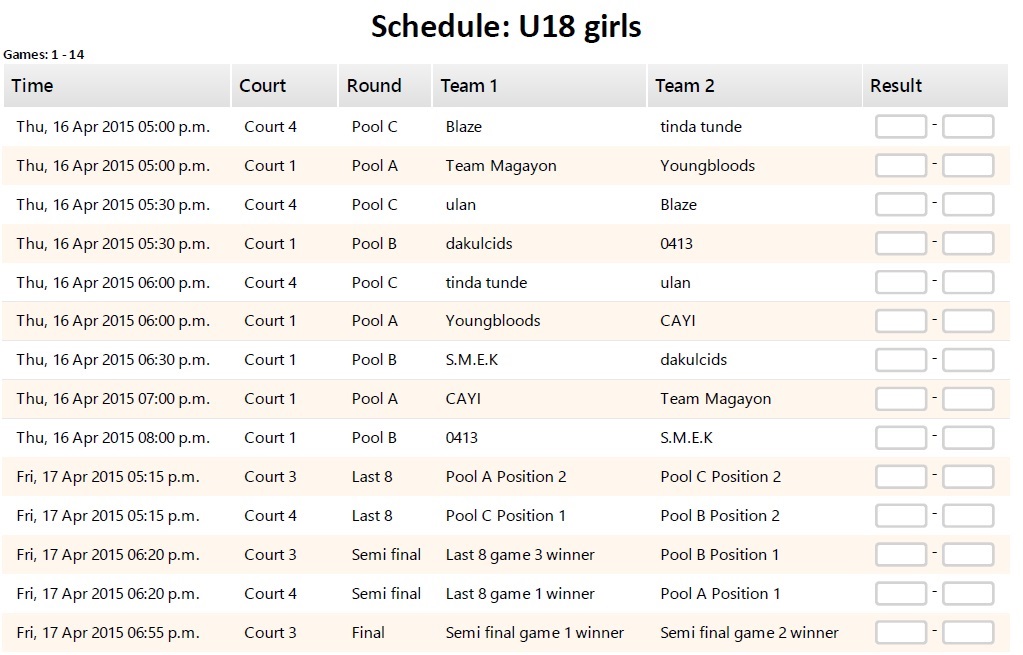Focus left score box for ulan vs Blaze
Image resolution: width=1023 pixels, height=655 pixels.
point(901,205)
